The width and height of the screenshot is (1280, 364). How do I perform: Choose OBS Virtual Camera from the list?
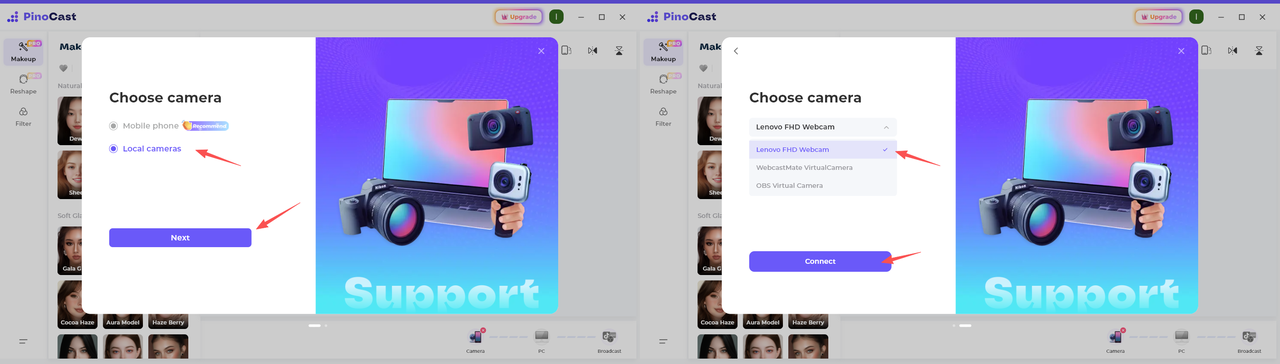point(823,185)
